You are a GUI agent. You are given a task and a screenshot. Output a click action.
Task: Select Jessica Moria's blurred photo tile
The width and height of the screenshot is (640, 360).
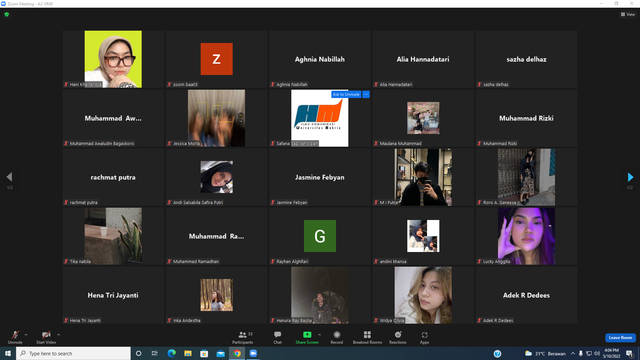216,118
